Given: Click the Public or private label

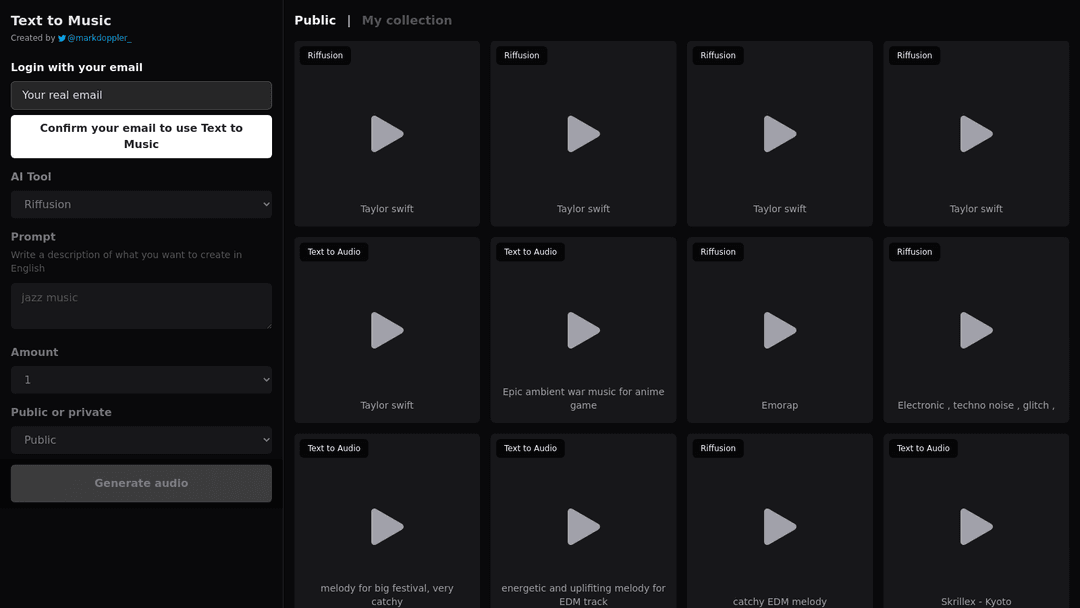Looking at the screenshot, I should pos(61,412).
